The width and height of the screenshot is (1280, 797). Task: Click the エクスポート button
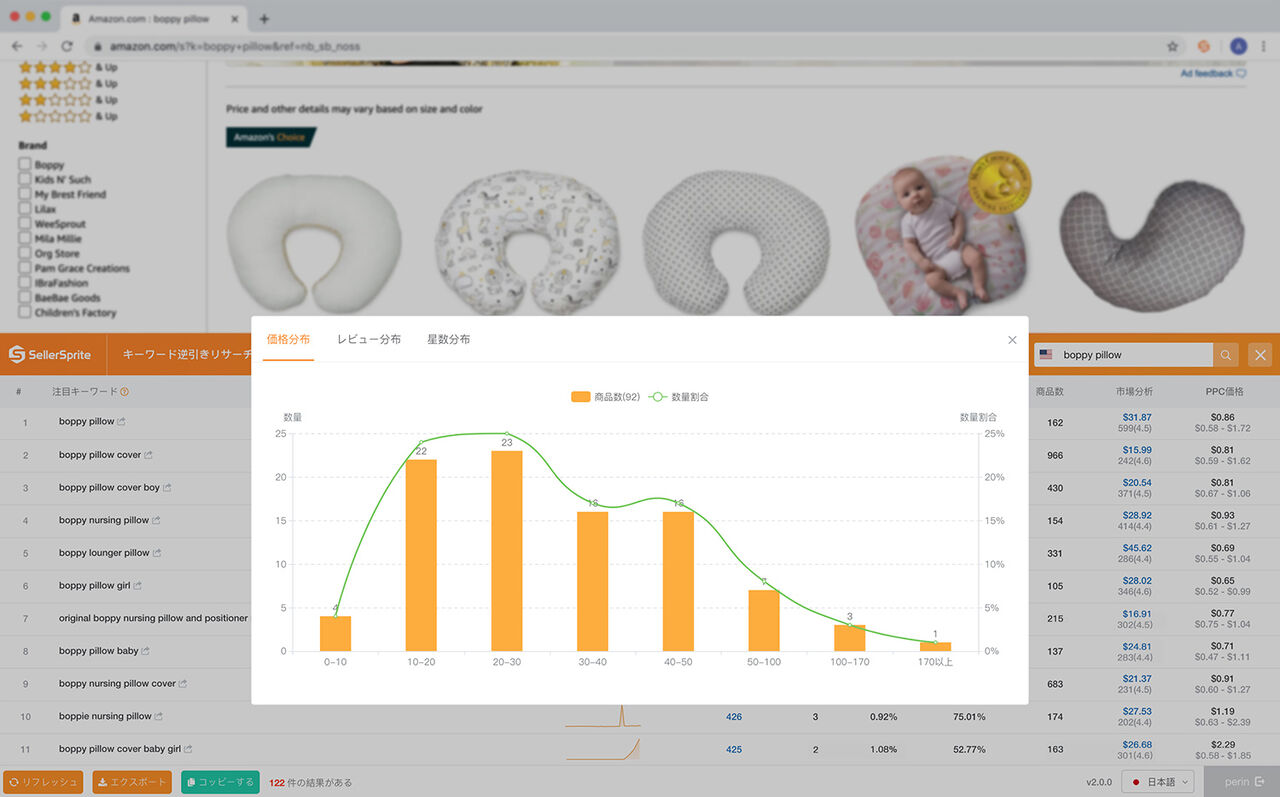point(132,782)
